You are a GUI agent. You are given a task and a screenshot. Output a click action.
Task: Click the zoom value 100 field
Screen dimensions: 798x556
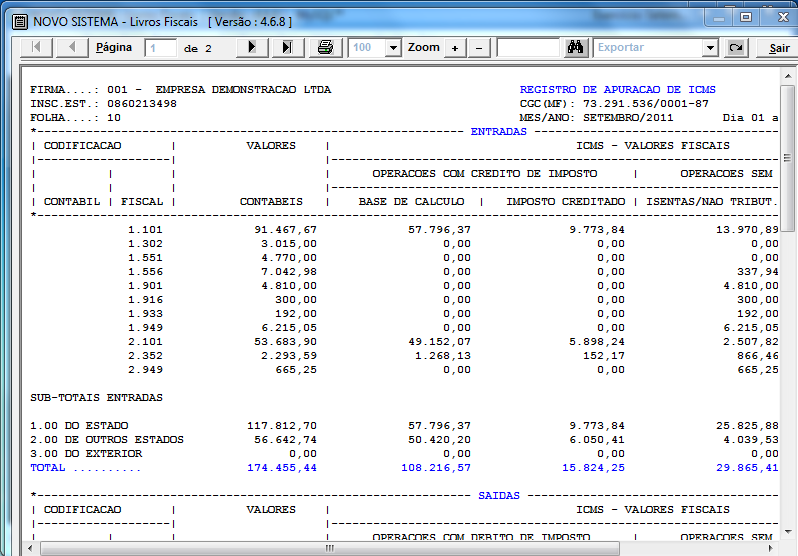(367, 48)
